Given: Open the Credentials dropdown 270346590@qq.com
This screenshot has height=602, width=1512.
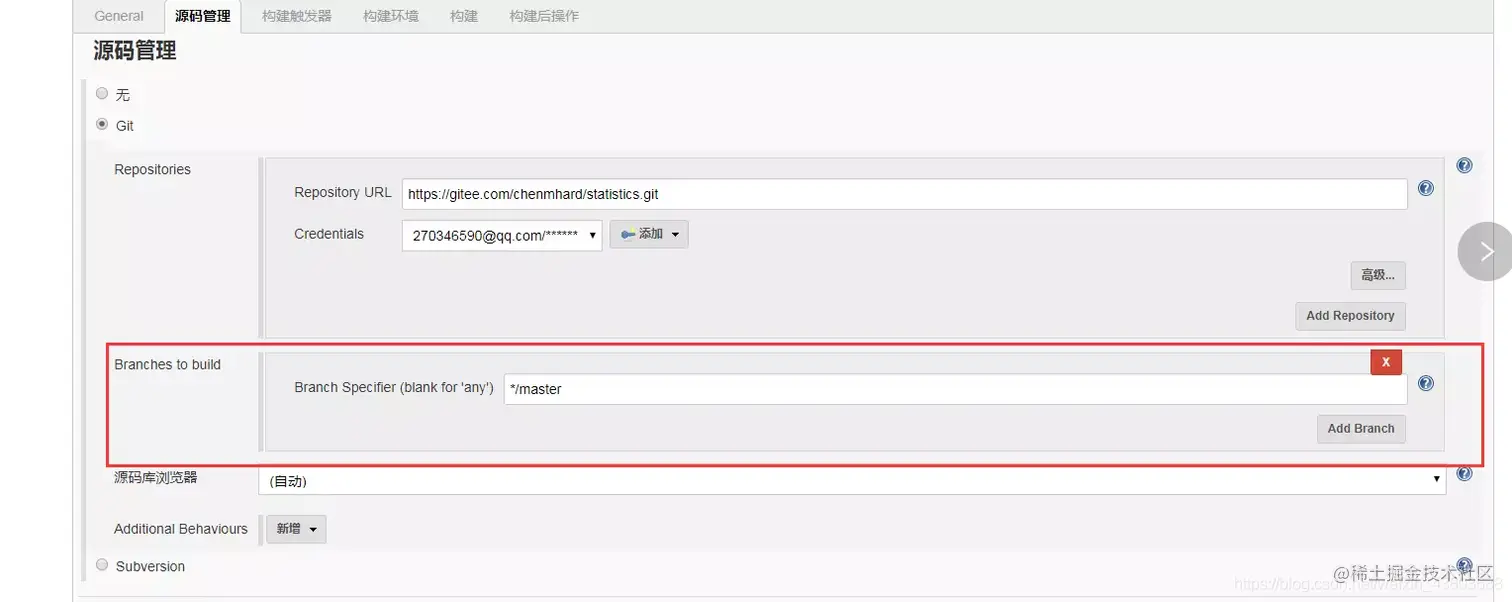Looking at the screenshot, I should 502,235.
